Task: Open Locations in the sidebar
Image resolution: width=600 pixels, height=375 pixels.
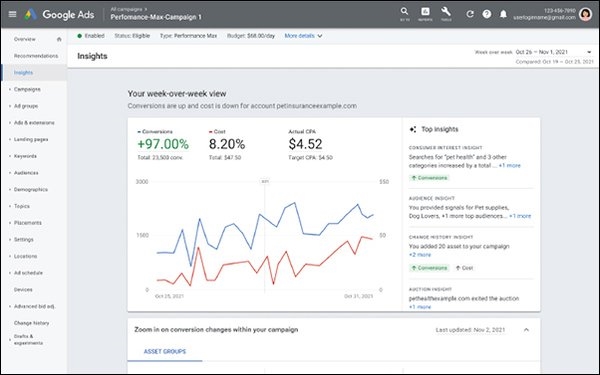Action: tap(25, 256)
